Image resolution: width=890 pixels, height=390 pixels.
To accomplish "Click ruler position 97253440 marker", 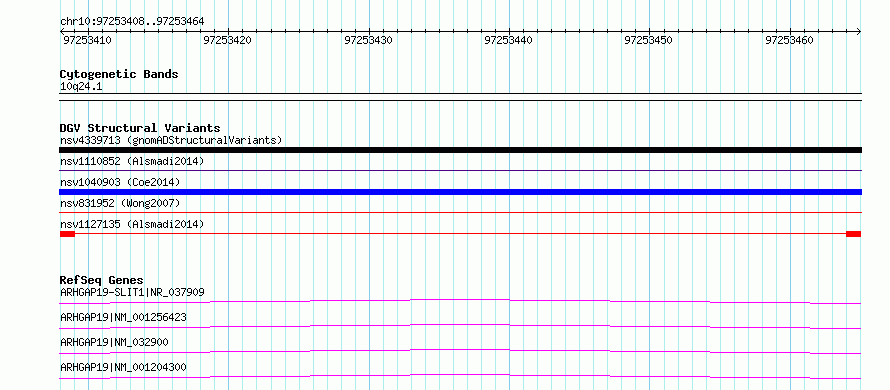I will [509, 40].
